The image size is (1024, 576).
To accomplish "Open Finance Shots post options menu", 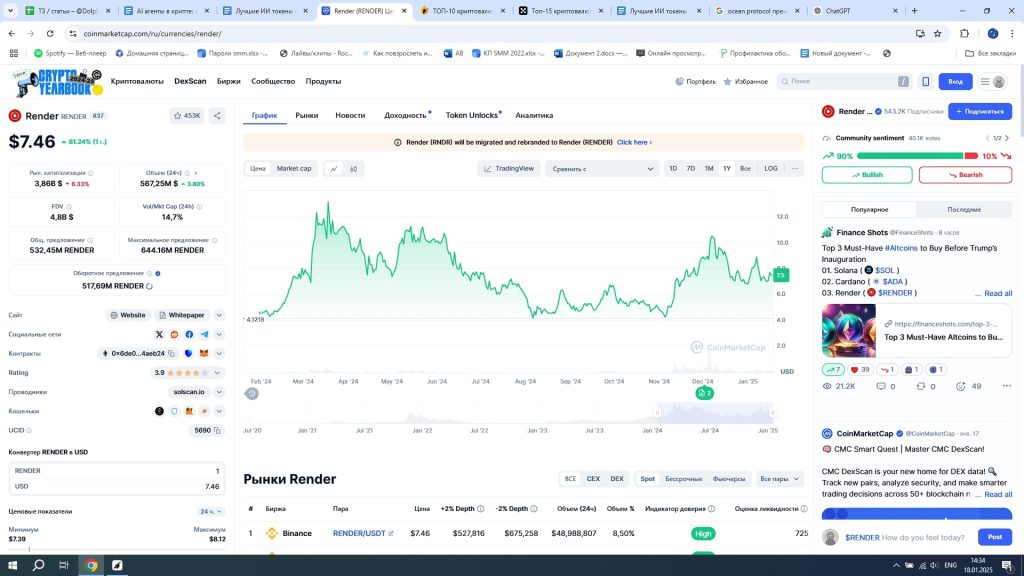I will tap(1006, 386).
